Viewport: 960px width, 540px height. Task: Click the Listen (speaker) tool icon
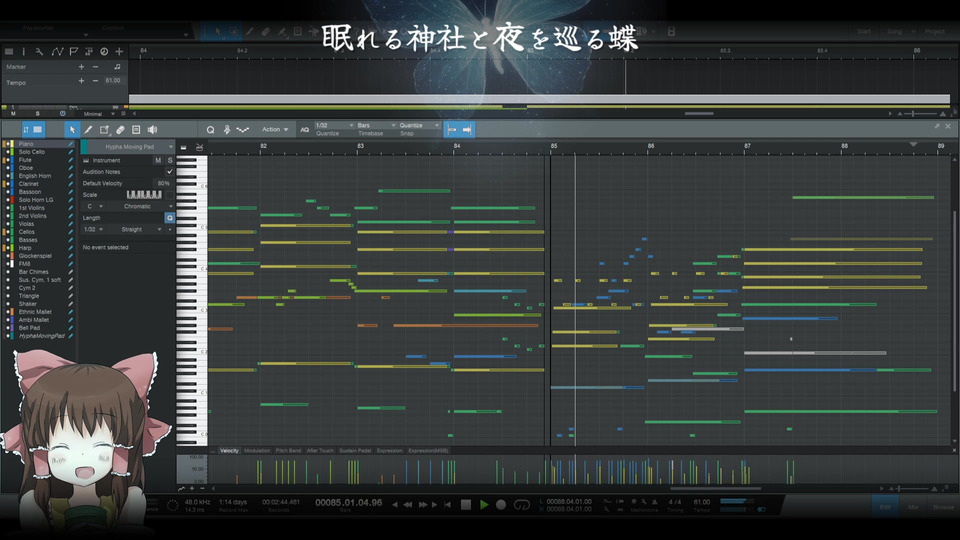pyautogui.click(x=152, y=130)
